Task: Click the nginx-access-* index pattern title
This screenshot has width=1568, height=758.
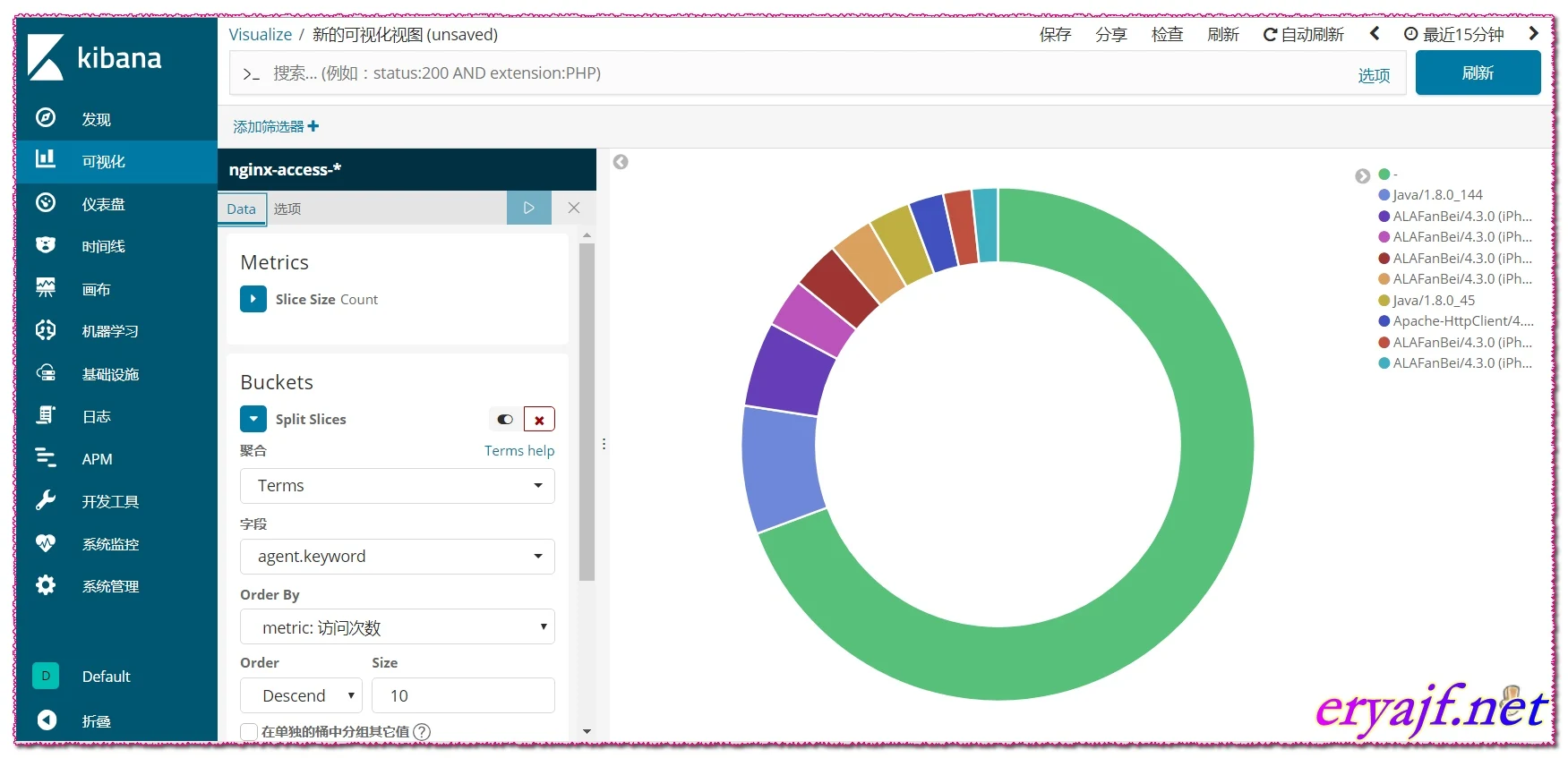Action: (285, 169)
